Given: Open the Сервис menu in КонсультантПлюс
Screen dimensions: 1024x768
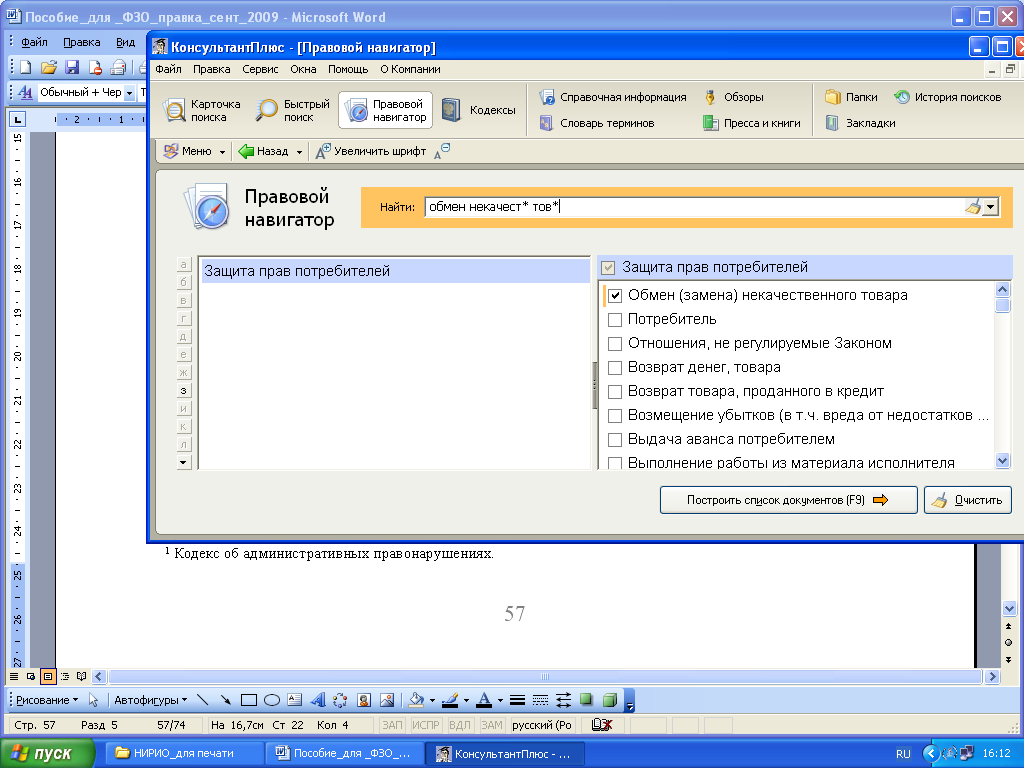Looking at the screenshot, I should [260, 69].
